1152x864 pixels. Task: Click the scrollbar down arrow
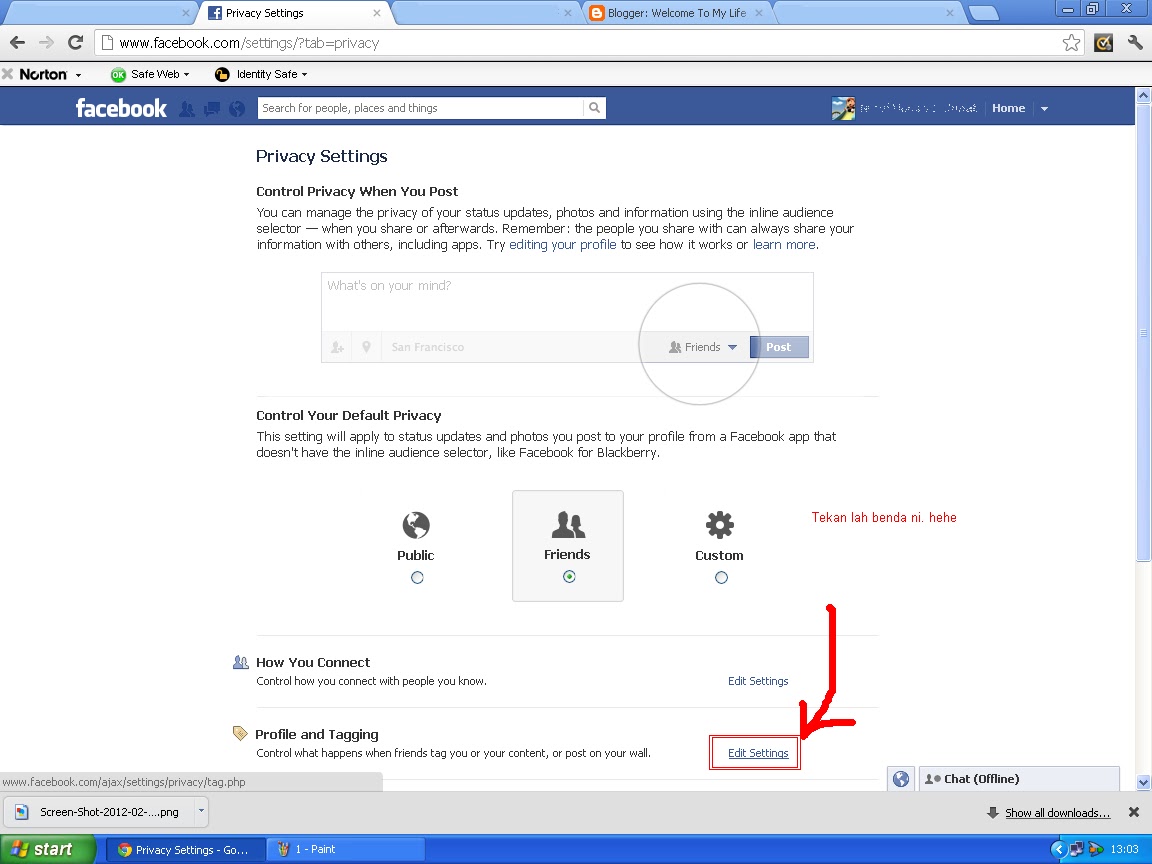click(x=1143, y=782)
